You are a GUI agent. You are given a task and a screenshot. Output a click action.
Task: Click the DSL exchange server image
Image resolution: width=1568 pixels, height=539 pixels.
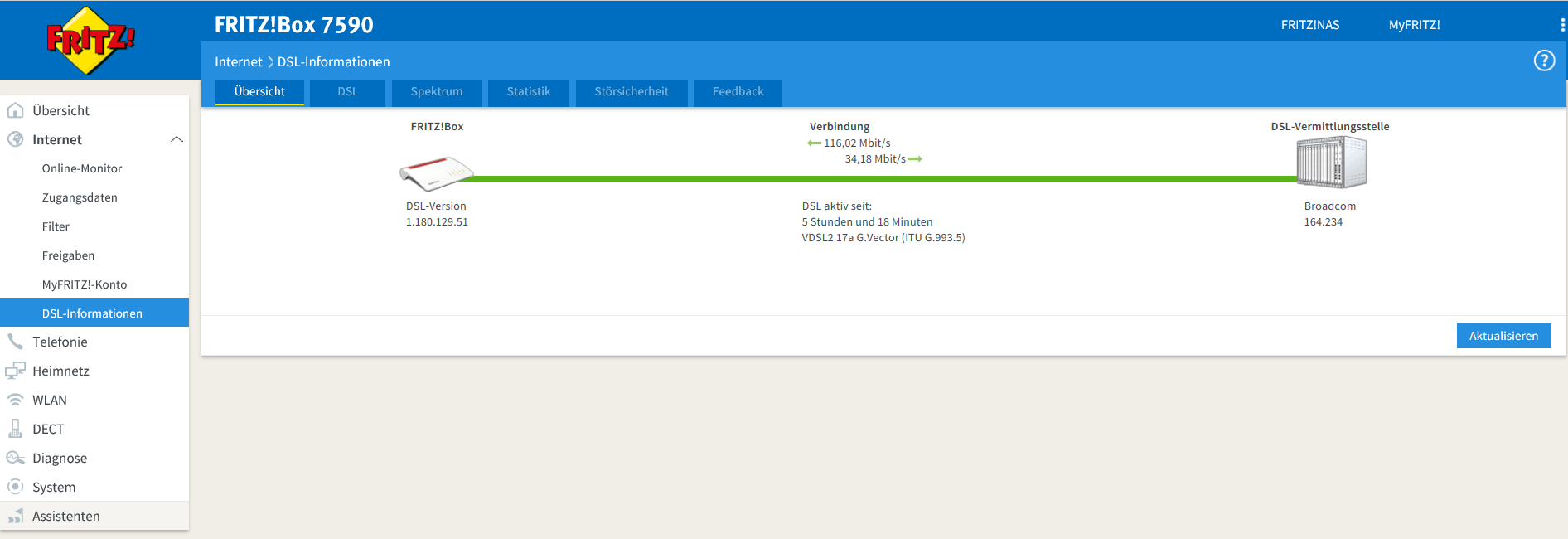point(1331,163)
